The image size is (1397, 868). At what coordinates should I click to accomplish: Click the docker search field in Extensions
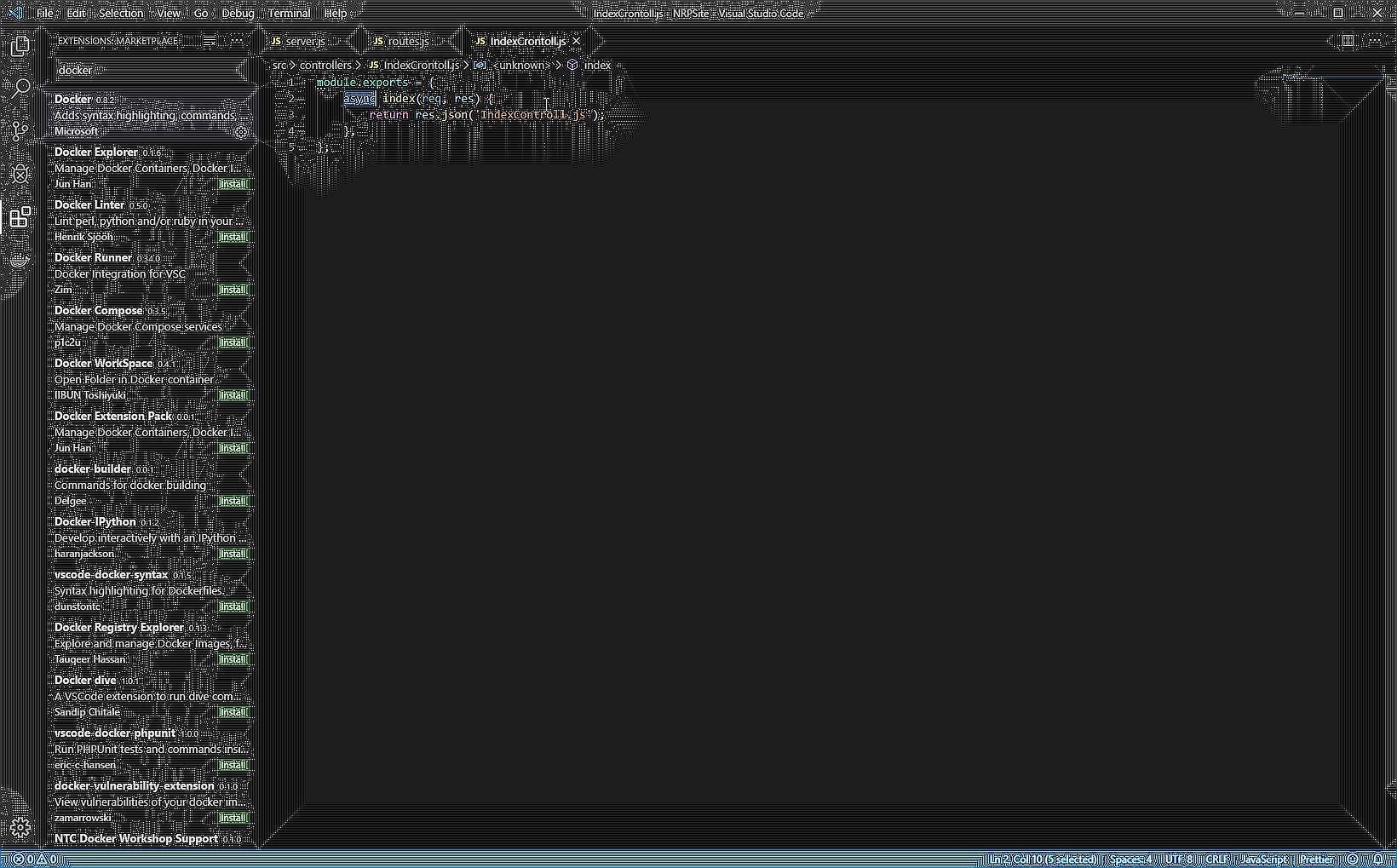pyautogui.click(x=150, y=70)
